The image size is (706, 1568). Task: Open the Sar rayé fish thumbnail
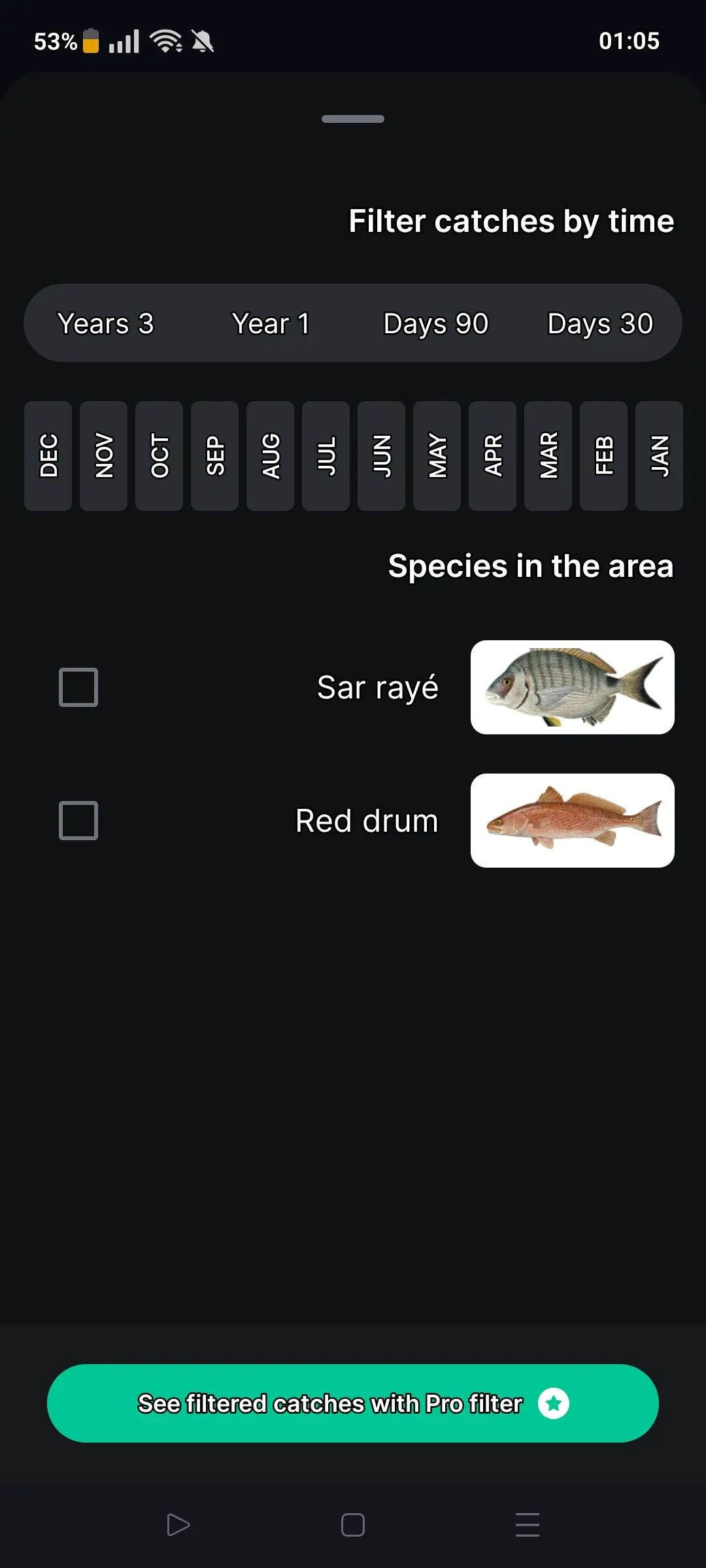(x=573, y=687)
